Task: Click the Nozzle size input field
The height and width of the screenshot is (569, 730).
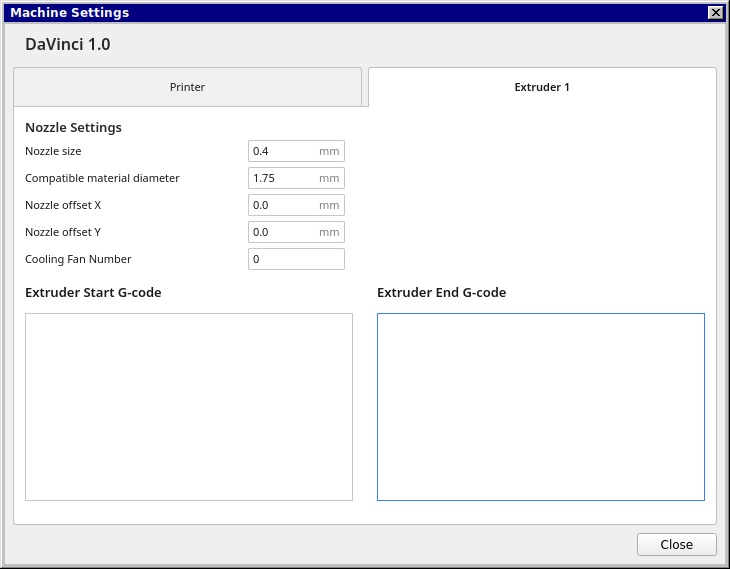Action: coord(284,151)
